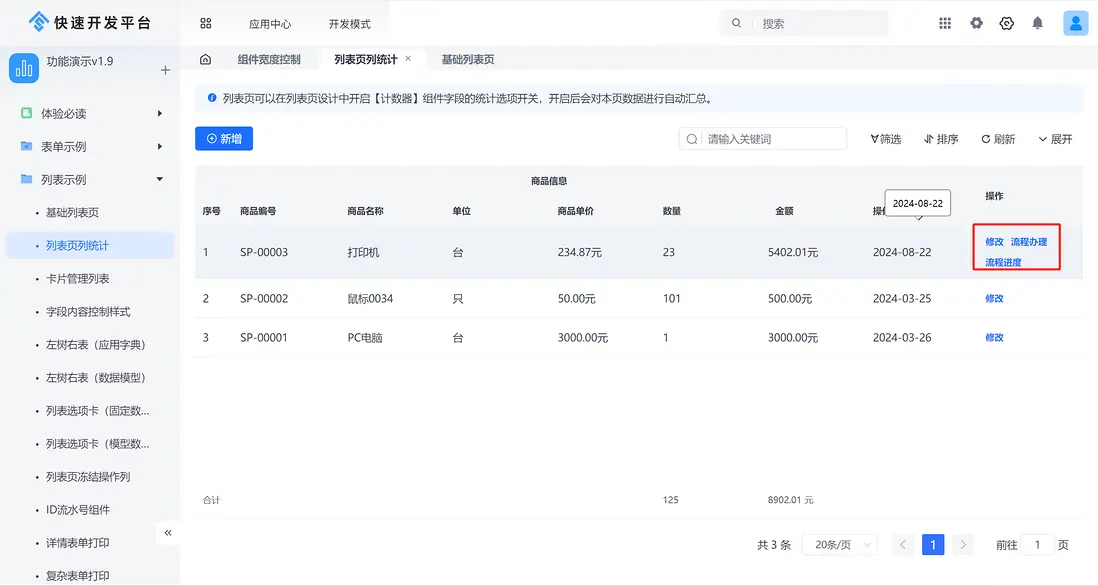Click 流程办理 for row SP-00003
The width and height of the screenshot is (1098, 586).
(x=1029, y=242)
